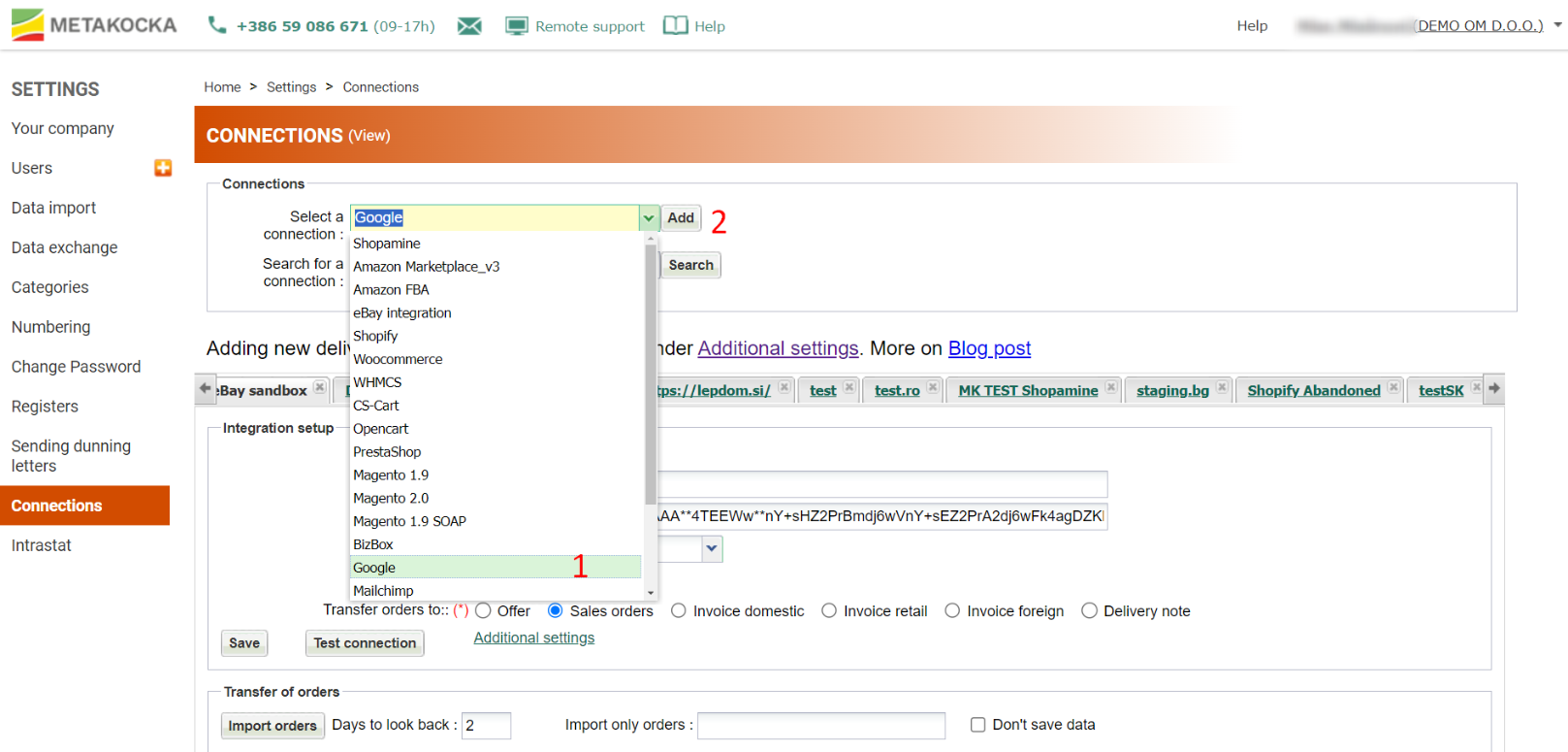Open the dropdown in Integration setup
Screen dimensions: 1568x752
tap(712, 548)
